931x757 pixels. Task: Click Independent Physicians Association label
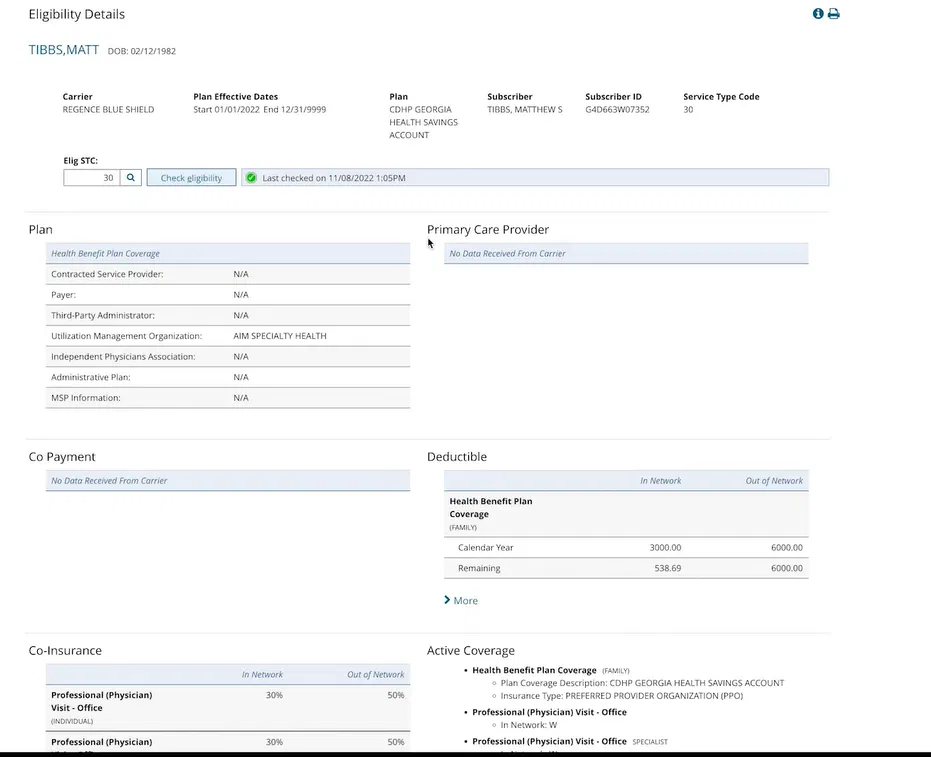[123, 356]
